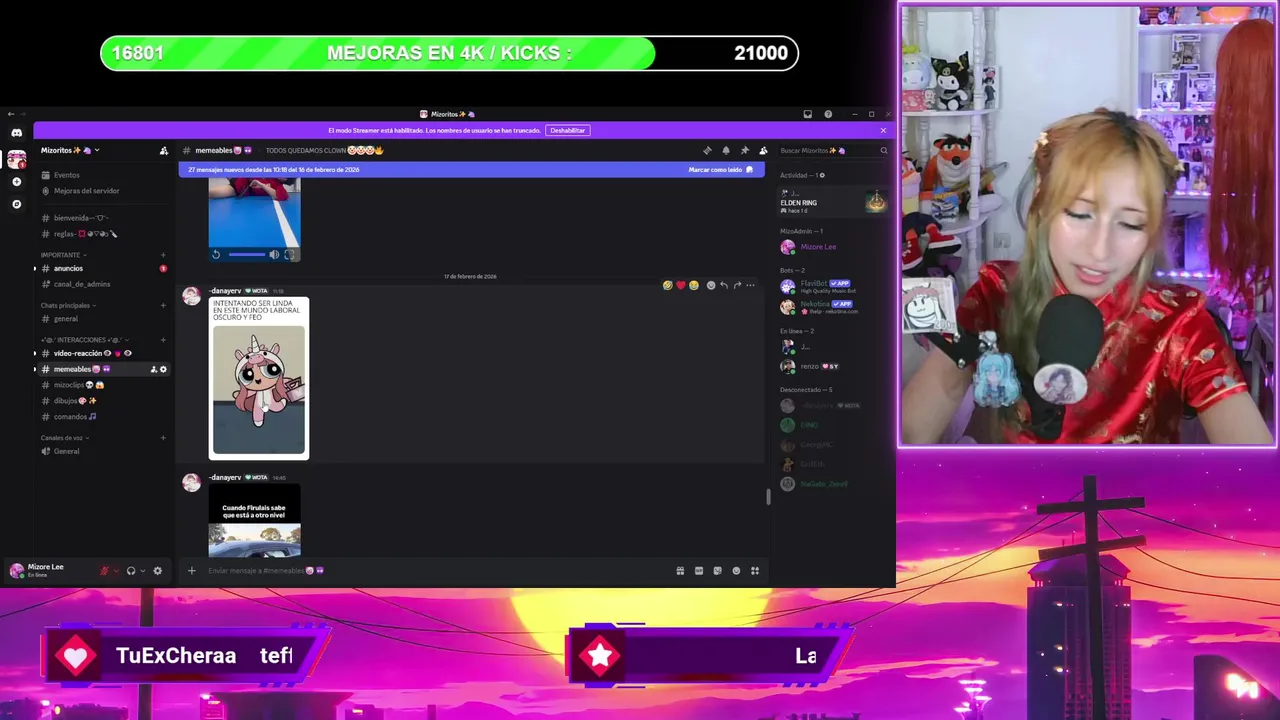Switch to the mizoclips channel
This screenshot has width=1280, height=720.
(x=102, y=385)
